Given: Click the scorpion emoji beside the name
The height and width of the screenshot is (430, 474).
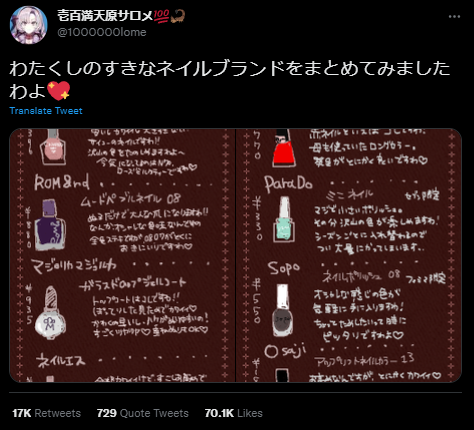Looking at the screenshot, I should click(178, 16).
